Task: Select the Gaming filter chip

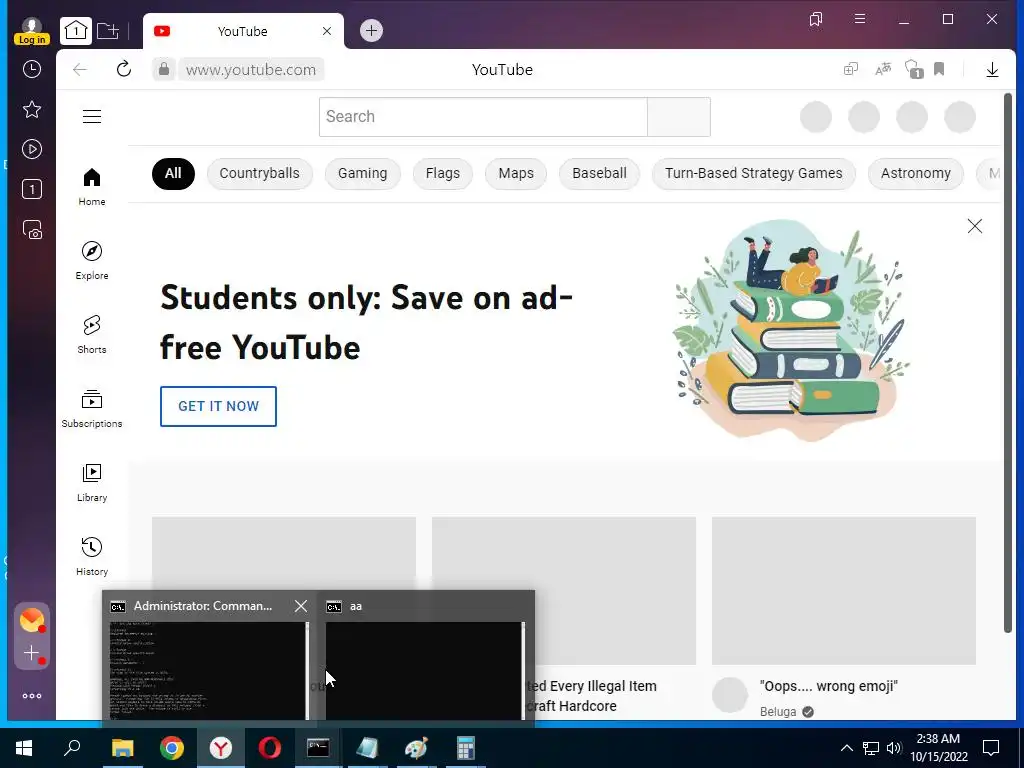Action: [362, 174]
